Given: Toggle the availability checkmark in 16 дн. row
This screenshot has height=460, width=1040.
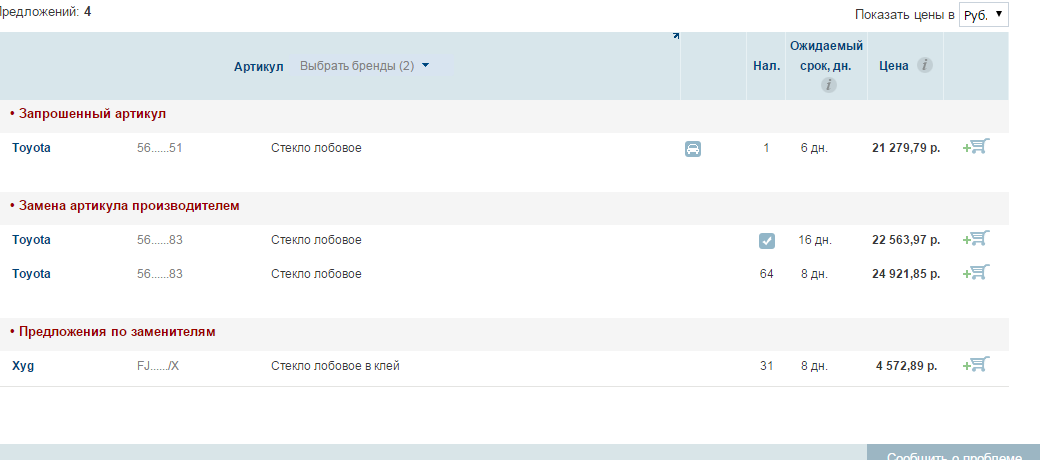Looking at the screenshot, I should (766, 241).
